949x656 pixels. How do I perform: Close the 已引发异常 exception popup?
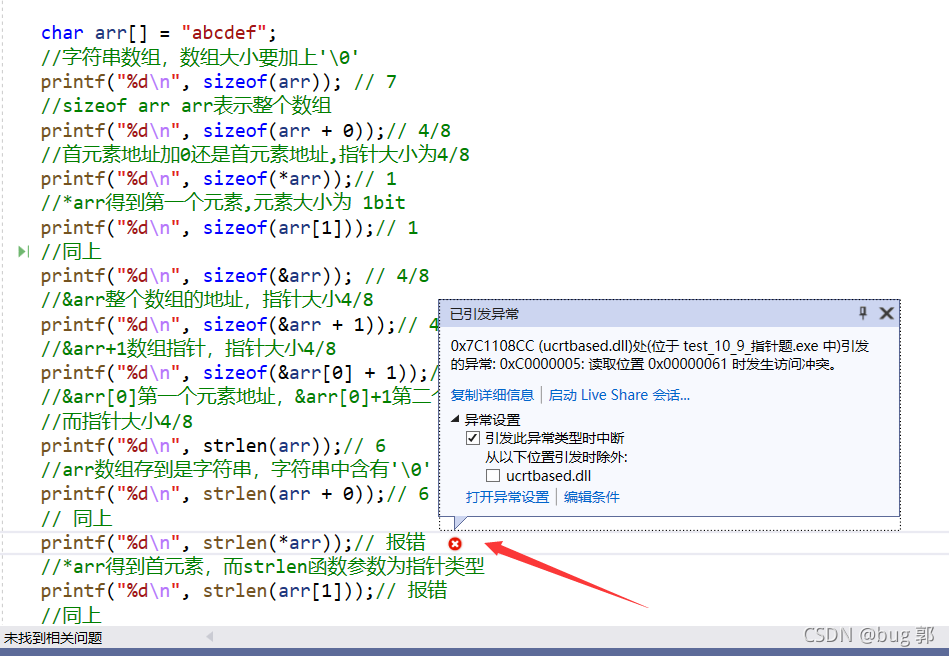(886, 313)
